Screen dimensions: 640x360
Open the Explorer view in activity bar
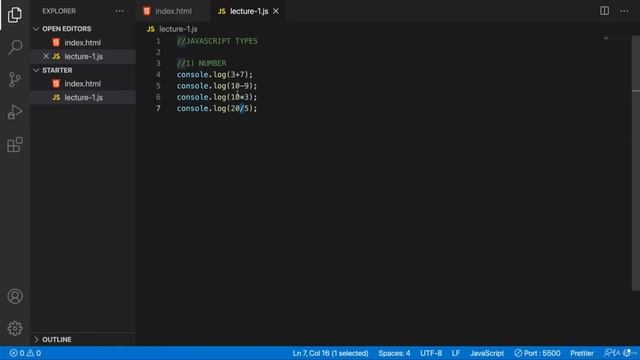pos(15,15)
